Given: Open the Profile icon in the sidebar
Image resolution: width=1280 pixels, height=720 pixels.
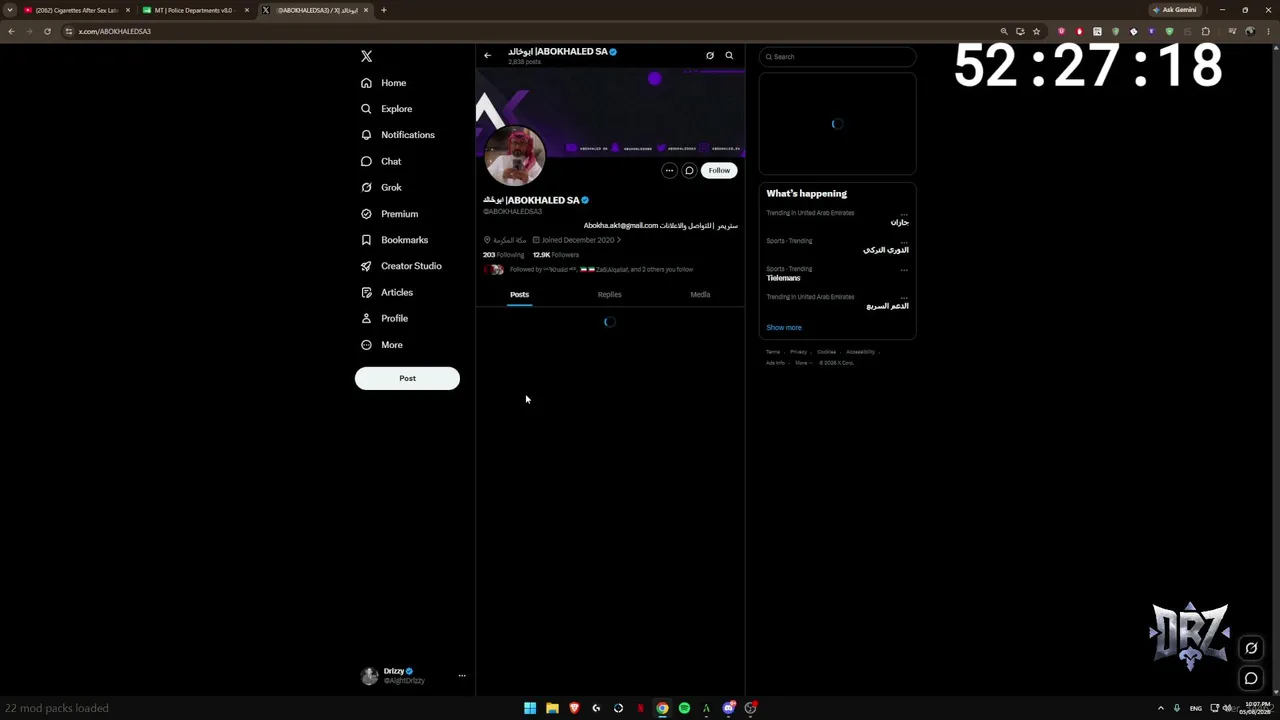Looking at the screenshot, I should (x=366, y=318).
